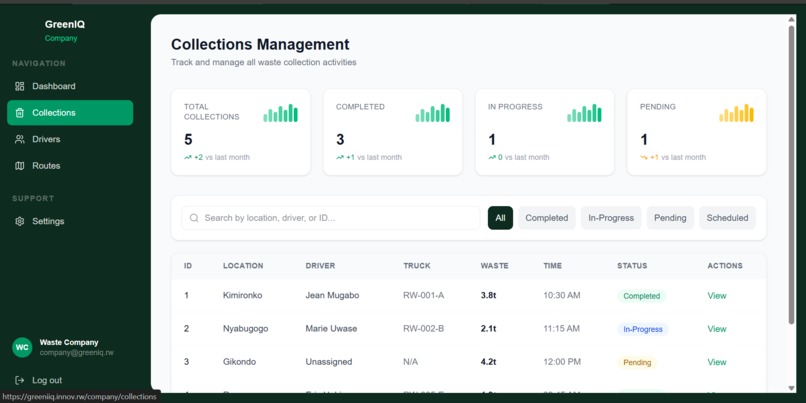
Task: Click the scrollbar up arrow
Action: tap(791, 20)
